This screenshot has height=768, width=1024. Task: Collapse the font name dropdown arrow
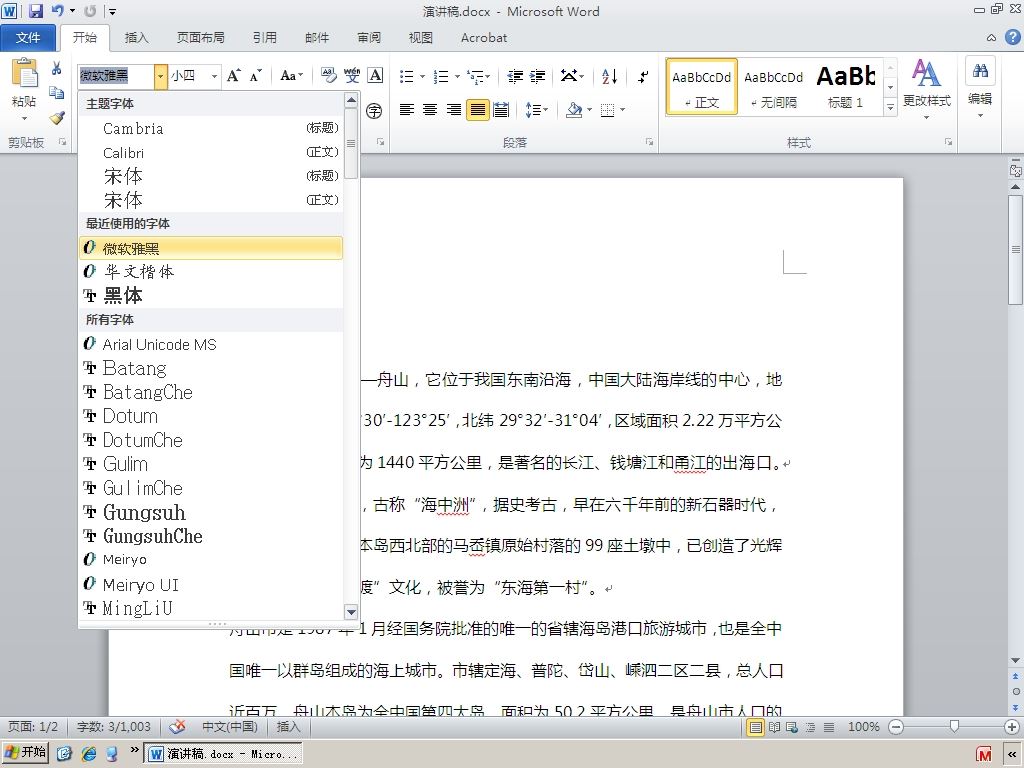(x=161, y=76)
